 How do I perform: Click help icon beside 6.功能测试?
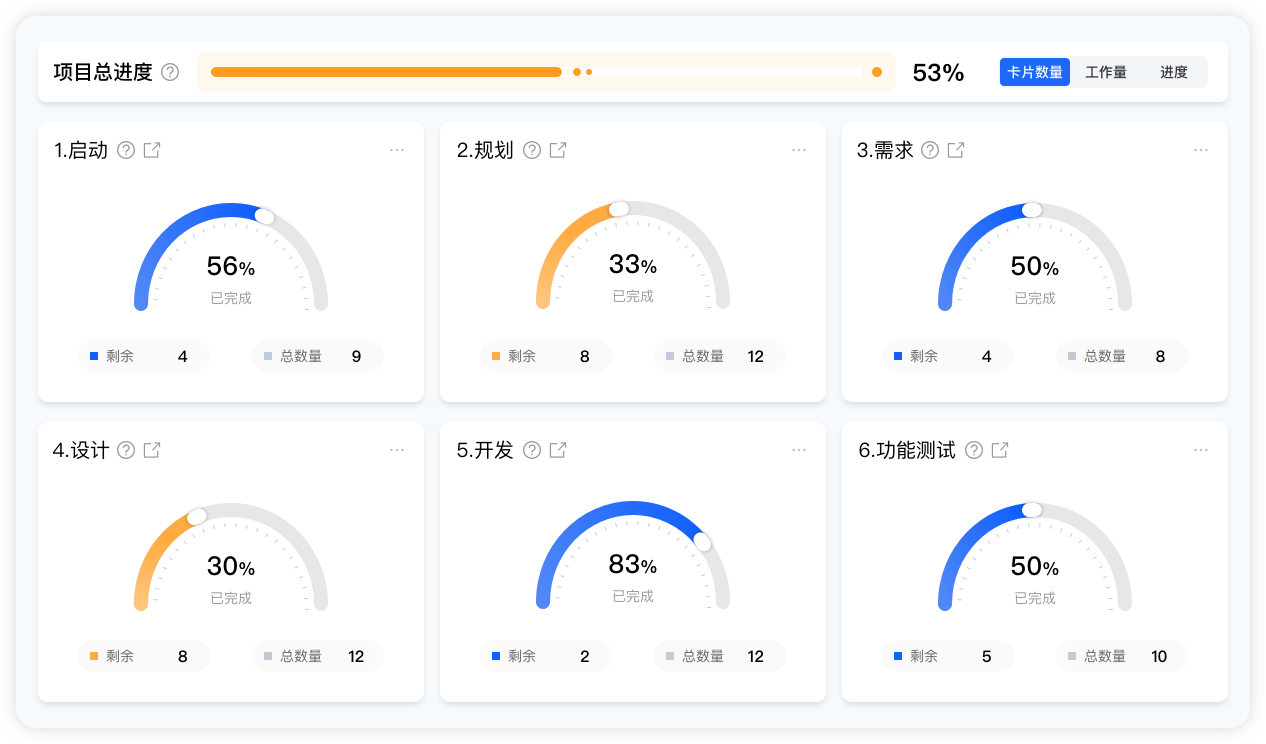click(974, 450)
